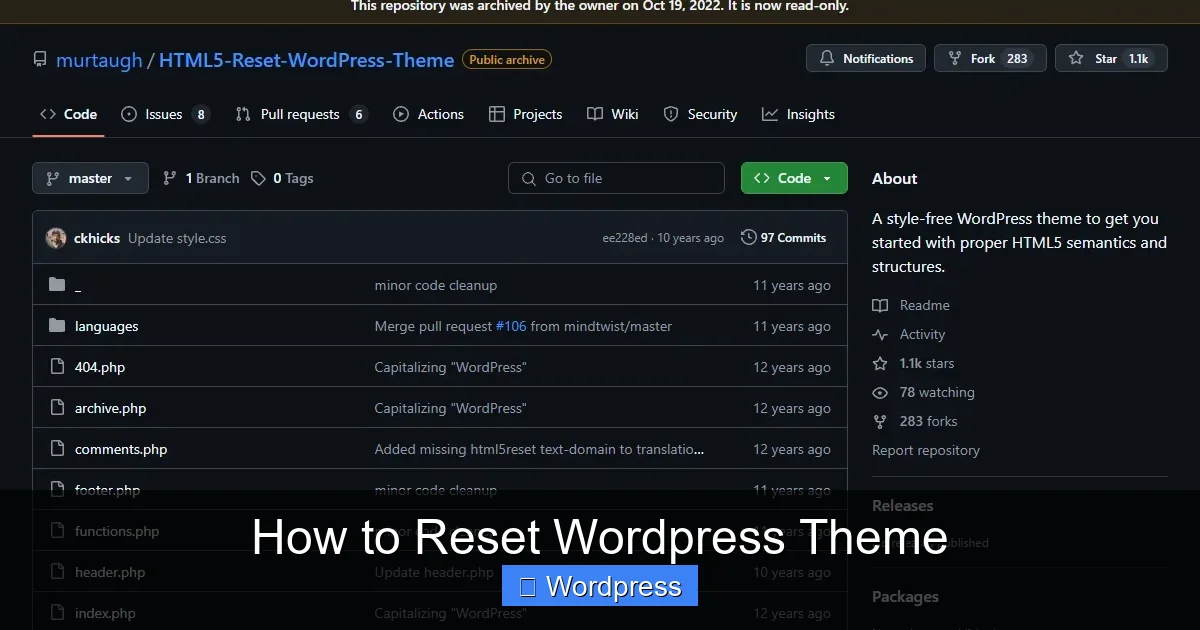Click the tag icon beside 0 Tags
The image size is (1200, 630).
point(259,178)
